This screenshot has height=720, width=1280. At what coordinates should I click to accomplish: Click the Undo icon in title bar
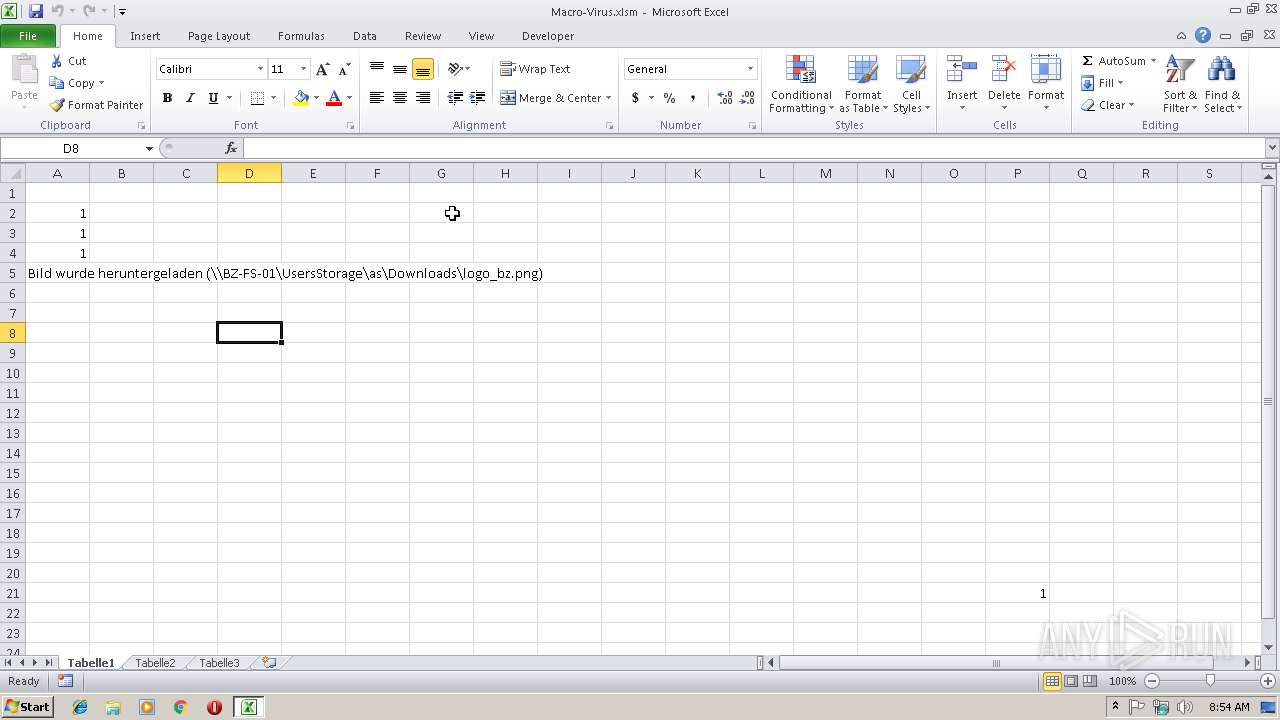tap(57, 11)
